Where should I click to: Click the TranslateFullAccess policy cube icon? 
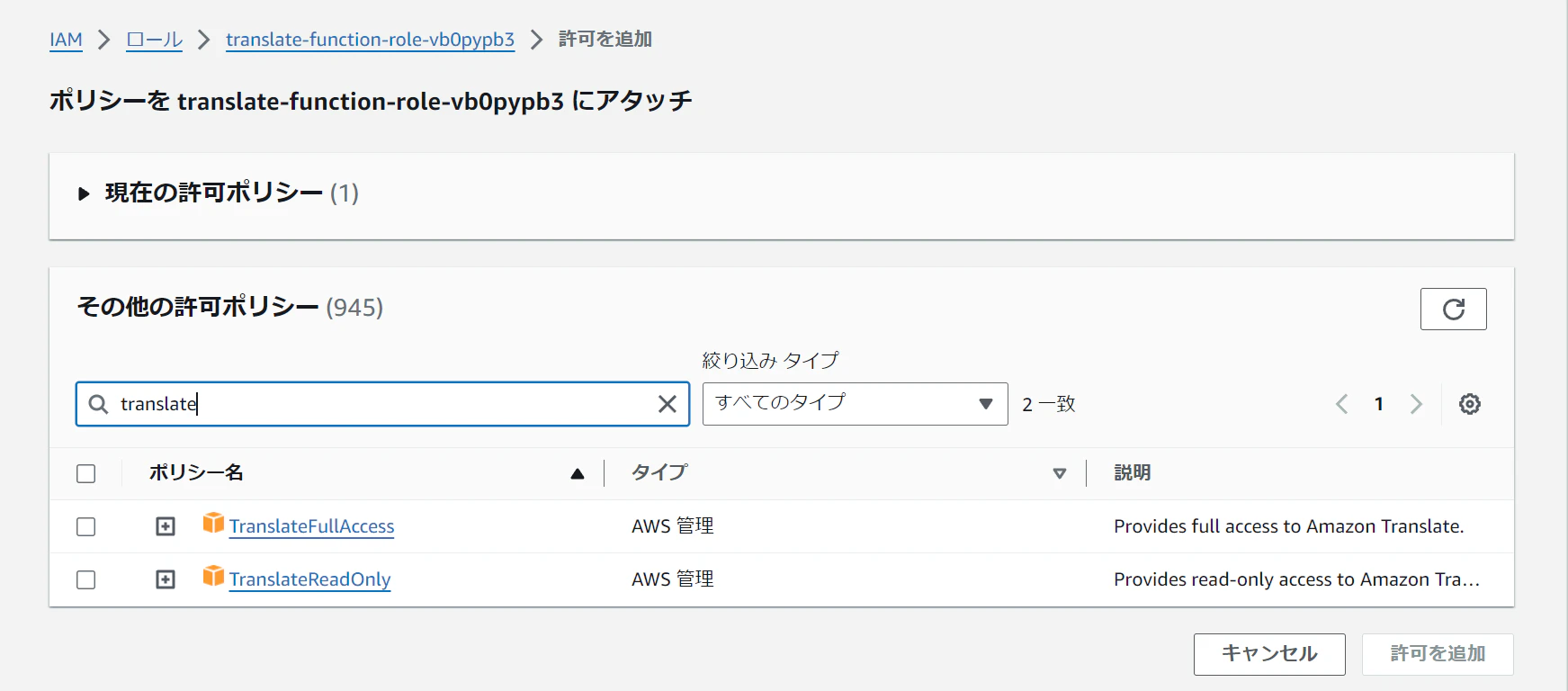click(213, 523)
